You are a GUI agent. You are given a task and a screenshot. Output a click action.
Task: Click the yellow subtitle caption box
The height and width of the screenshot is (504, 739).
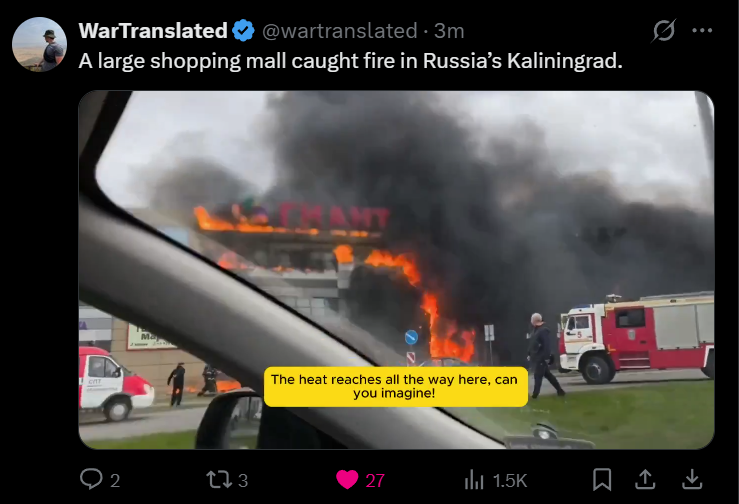395,387
